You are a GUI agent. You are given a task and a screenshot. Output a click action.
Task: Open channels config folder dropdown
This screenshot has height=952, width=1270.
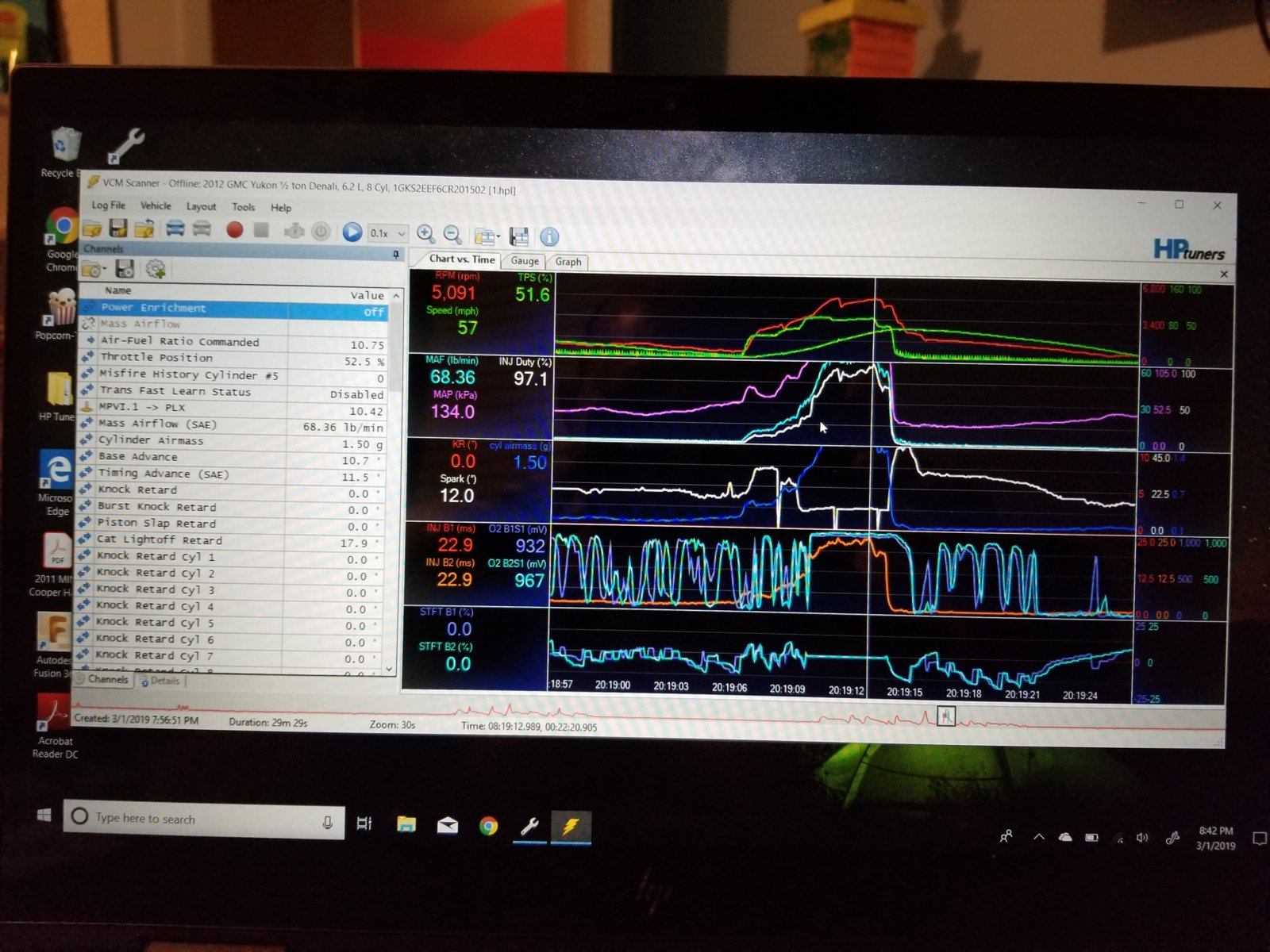94,270
